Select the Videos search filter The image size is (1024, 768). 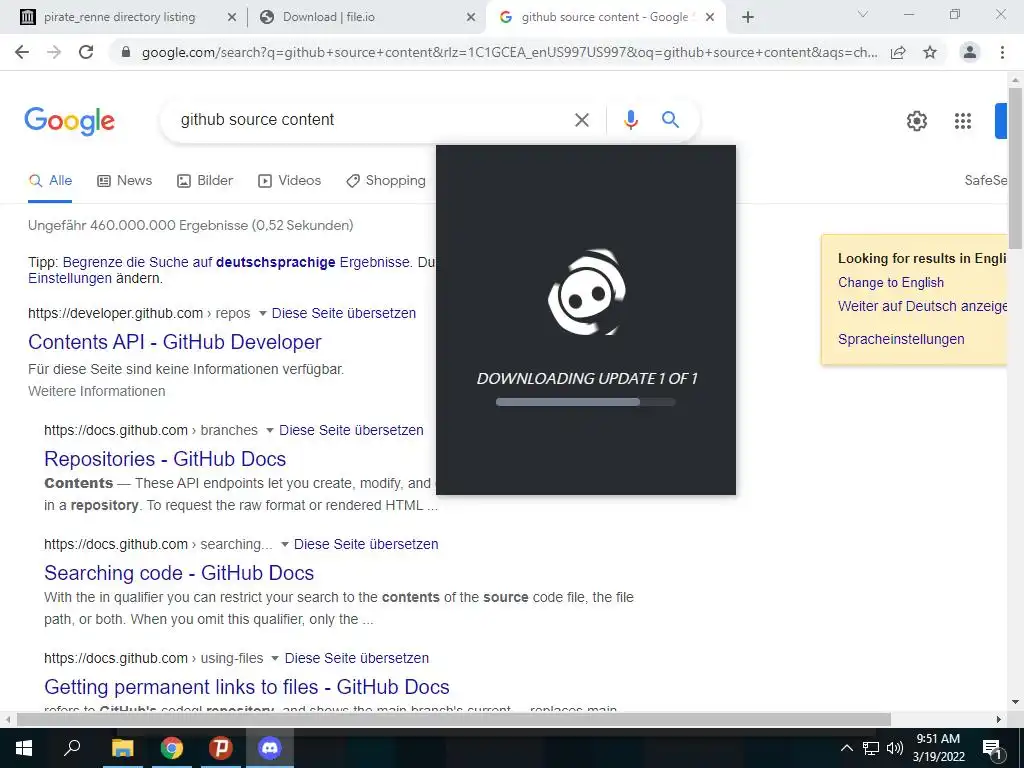(289, 181)
